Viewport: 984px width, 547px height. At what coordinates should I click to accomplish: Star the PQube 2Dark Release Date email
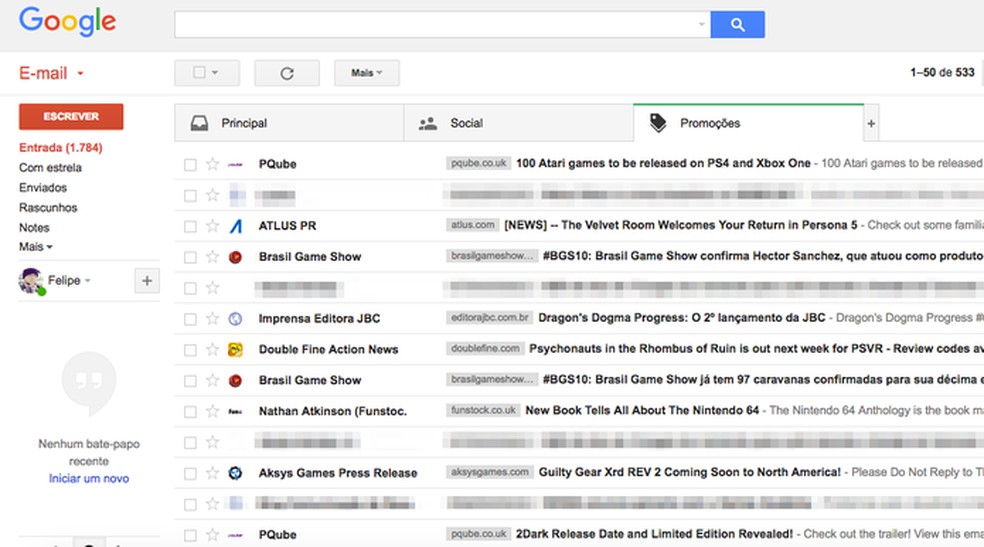pyautogui.click(x=213, y=535)
